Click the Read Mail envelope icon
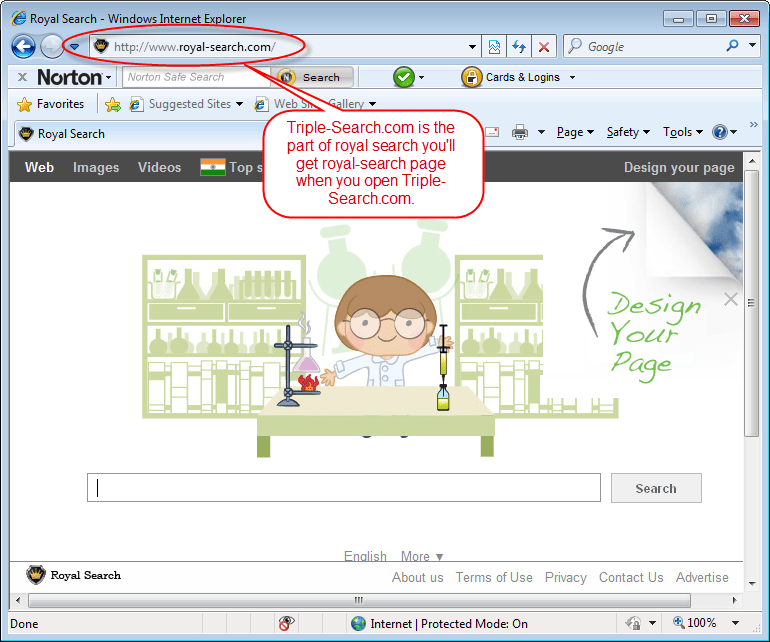 coord(492,132)
